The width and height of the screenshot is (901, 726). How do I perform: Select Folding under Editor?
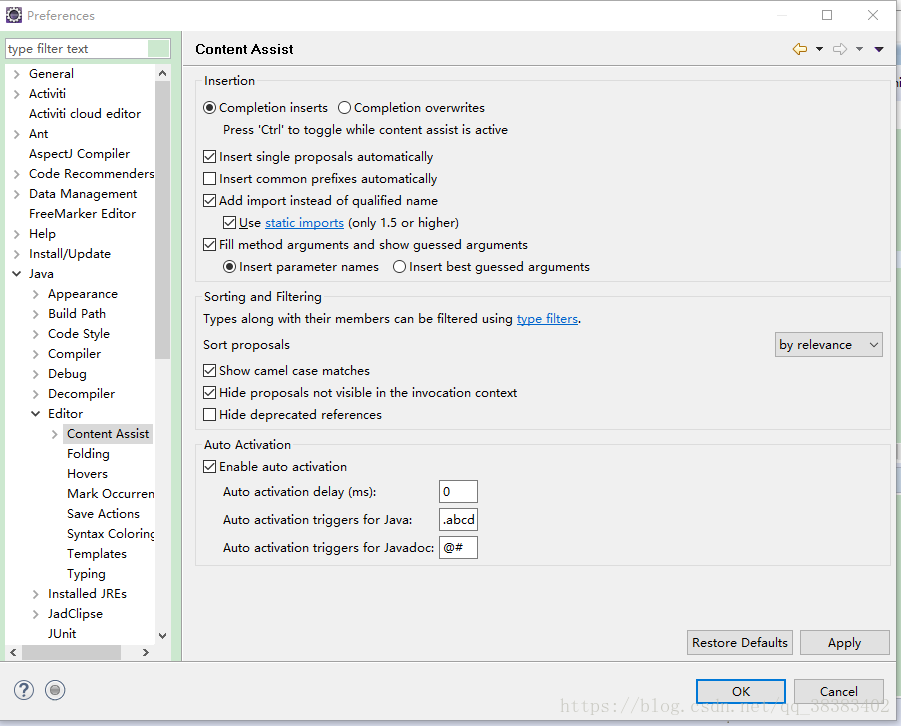88,454
